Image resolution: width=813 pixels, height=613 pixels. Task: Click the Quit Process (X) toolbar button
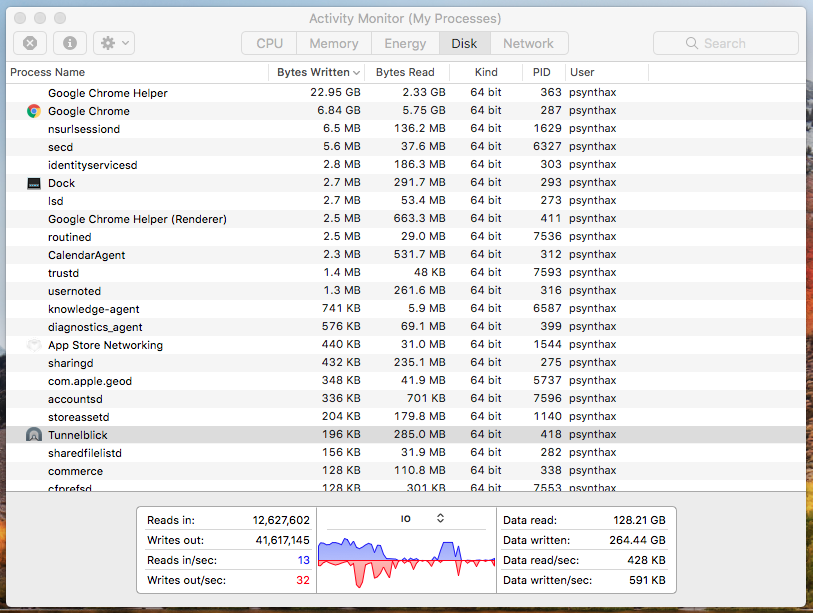pos(30,43)
